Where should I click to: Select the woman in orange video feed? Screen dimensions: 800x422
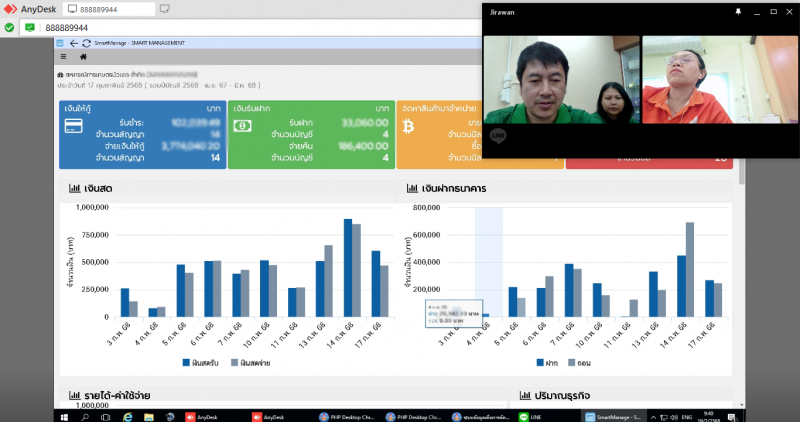click(719, 80)
